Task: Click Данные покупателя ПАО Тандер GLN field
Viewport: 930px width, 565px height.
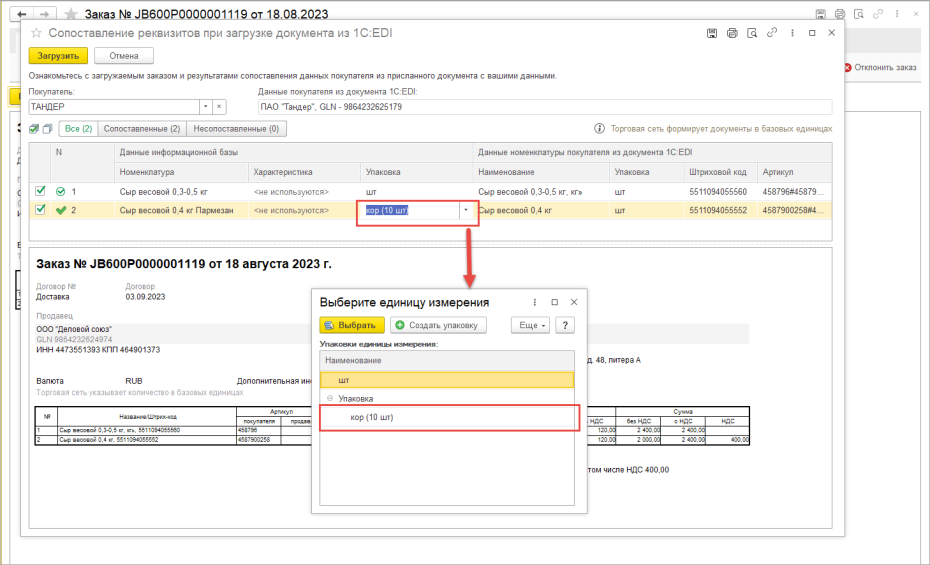Action: click(x=544, y=107)
